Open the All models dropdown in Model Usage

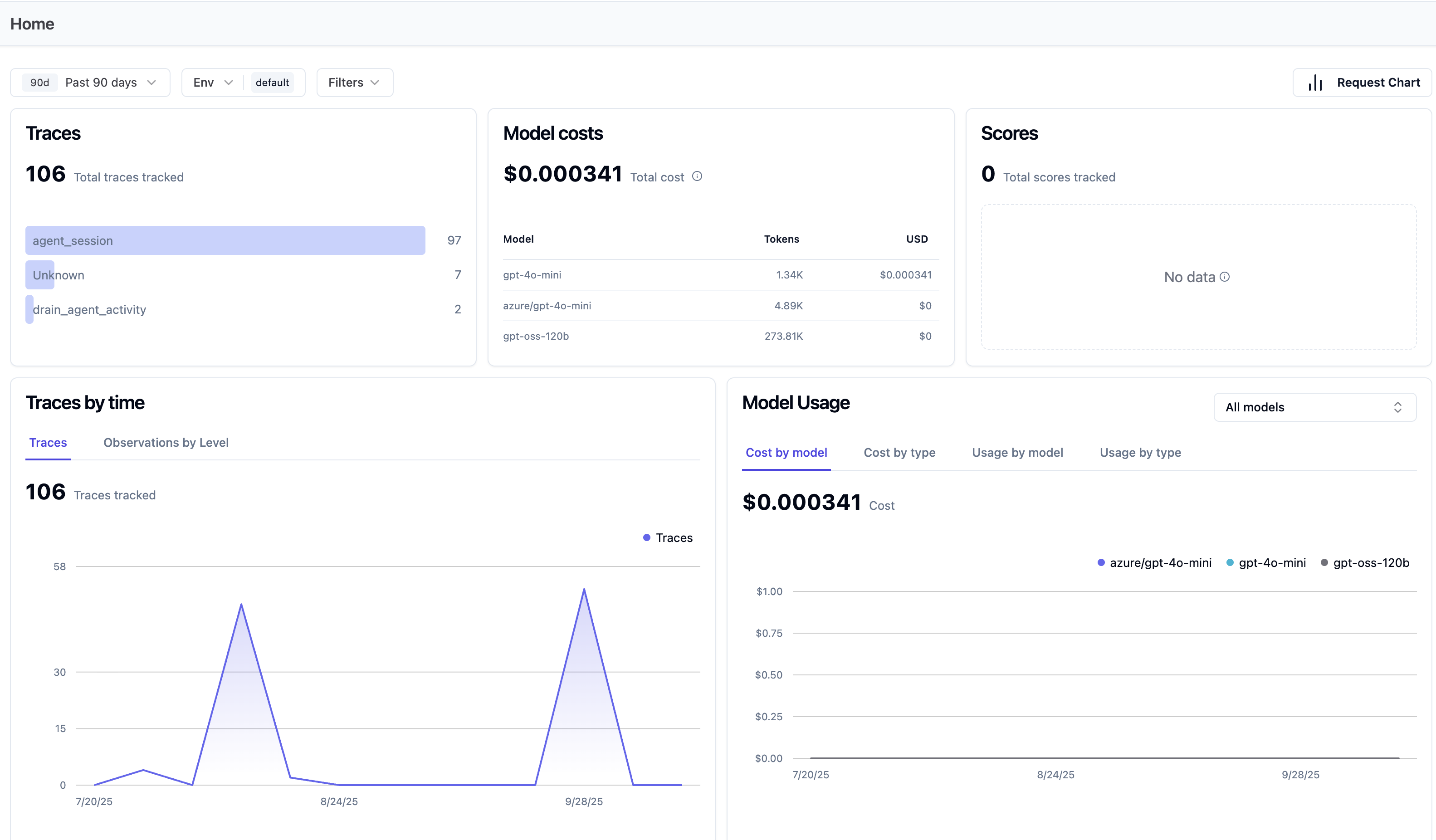(x=1314, y=407)
